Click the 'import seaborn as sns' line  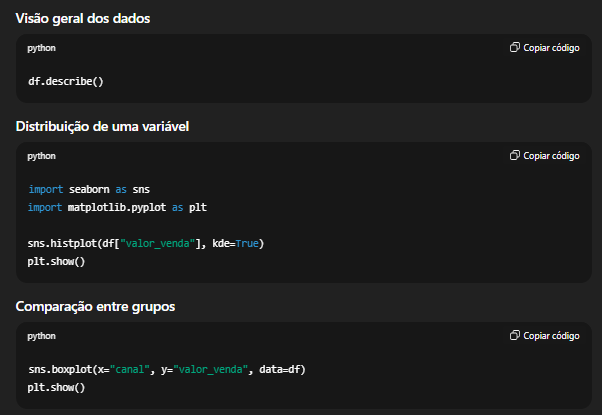click(x=89, y=189)
